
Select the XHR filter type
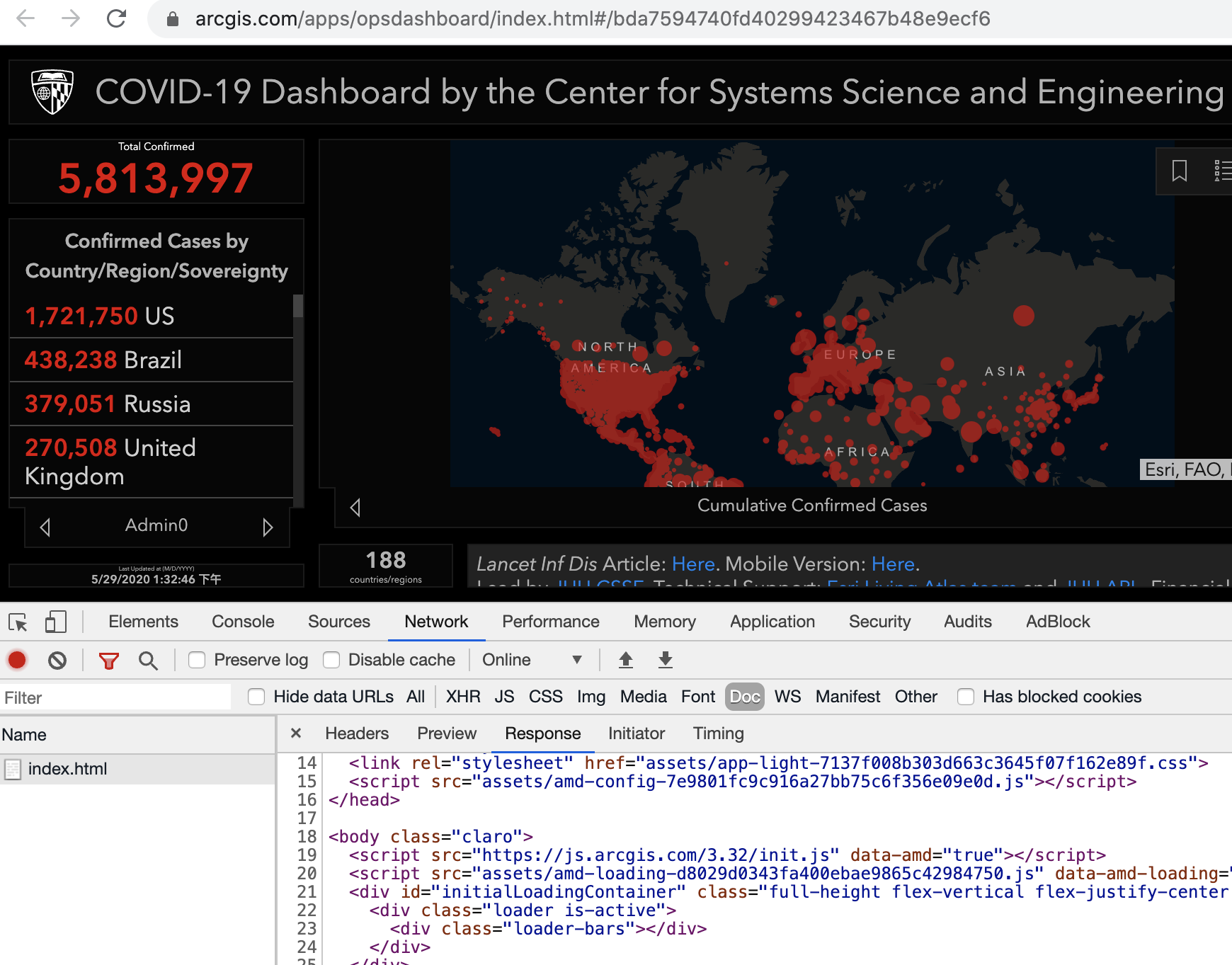pos(463,697)
